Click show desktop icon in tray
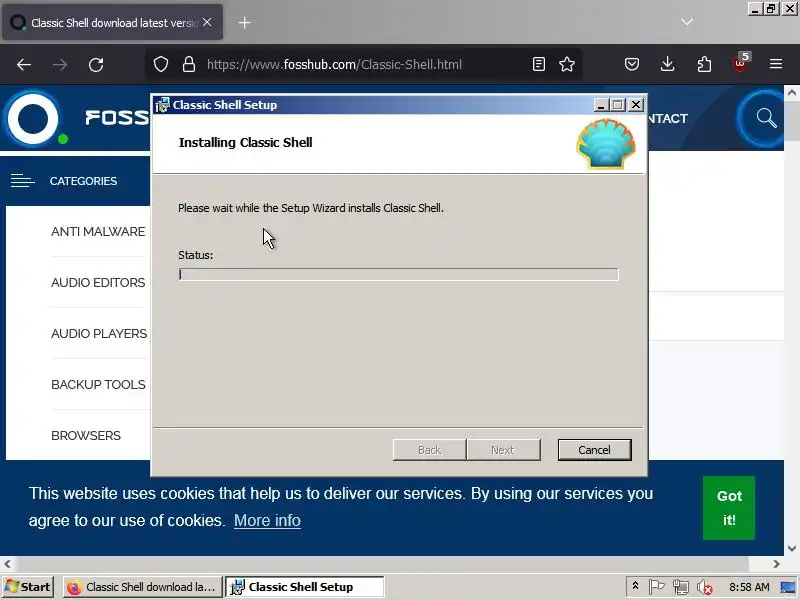The image size is (800, 600). (788, 587)
